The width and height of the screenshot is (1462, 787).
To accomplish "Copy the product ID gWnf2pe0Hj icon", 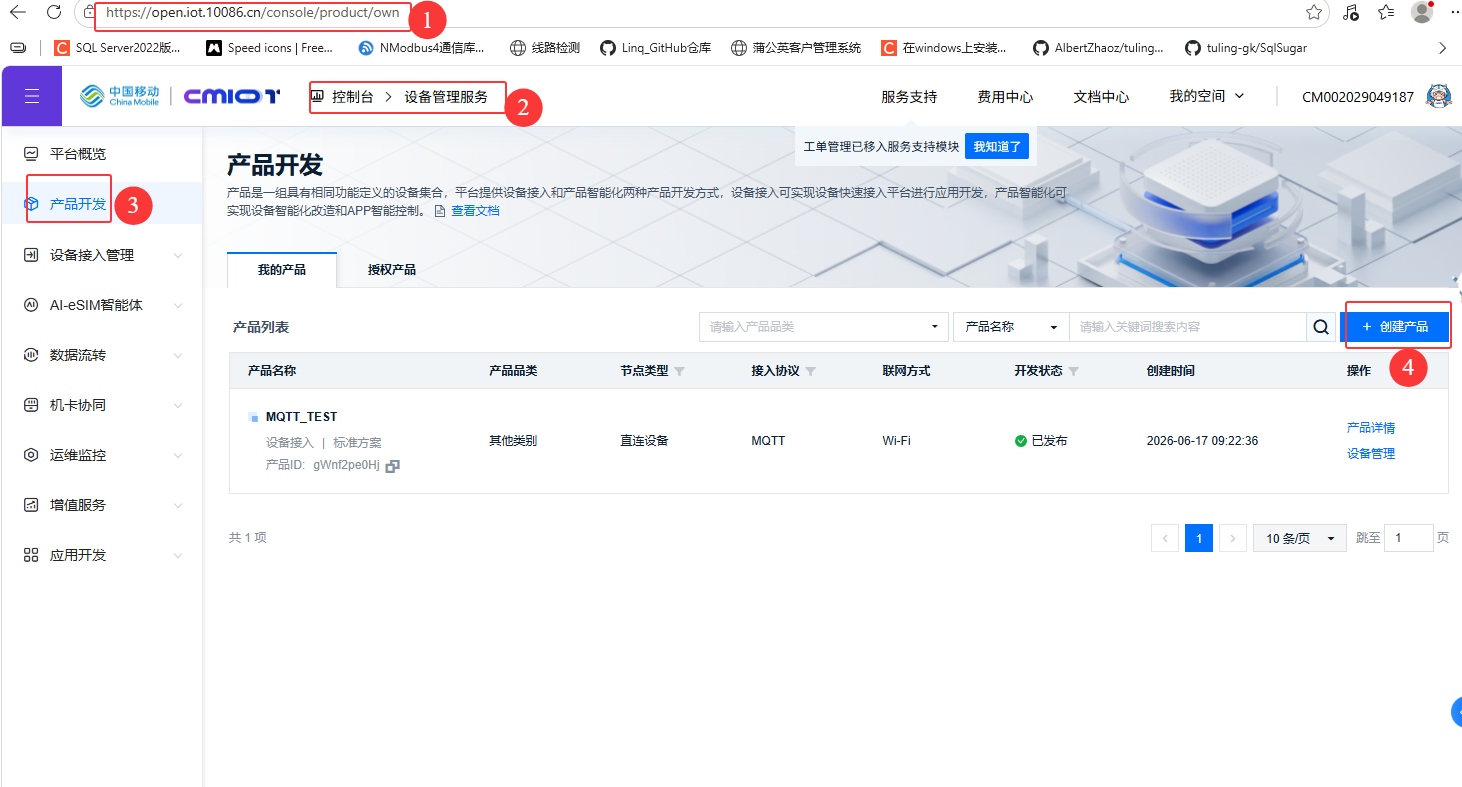I will pos(393,466).
